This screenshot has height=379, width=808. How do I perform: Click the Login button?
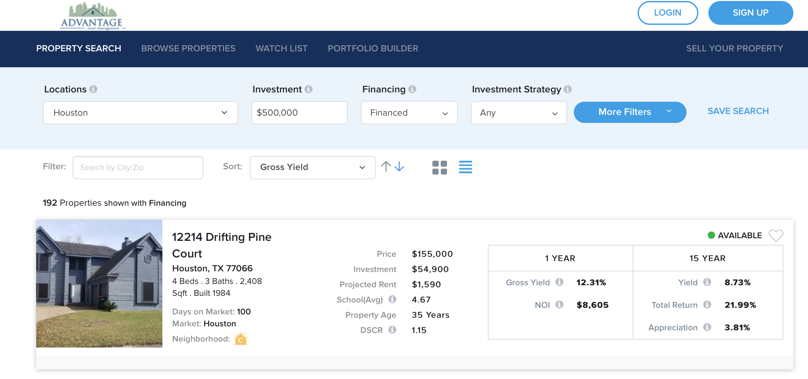[x=668, y=13]
